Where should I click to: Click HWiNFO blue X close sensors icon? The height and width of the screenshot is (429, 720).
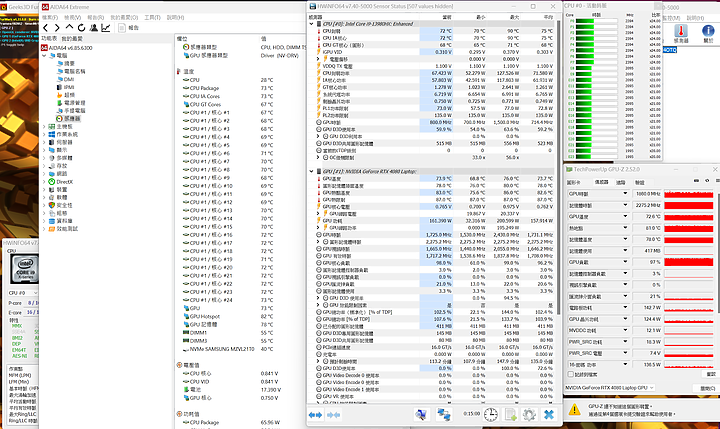coord(549,414)
